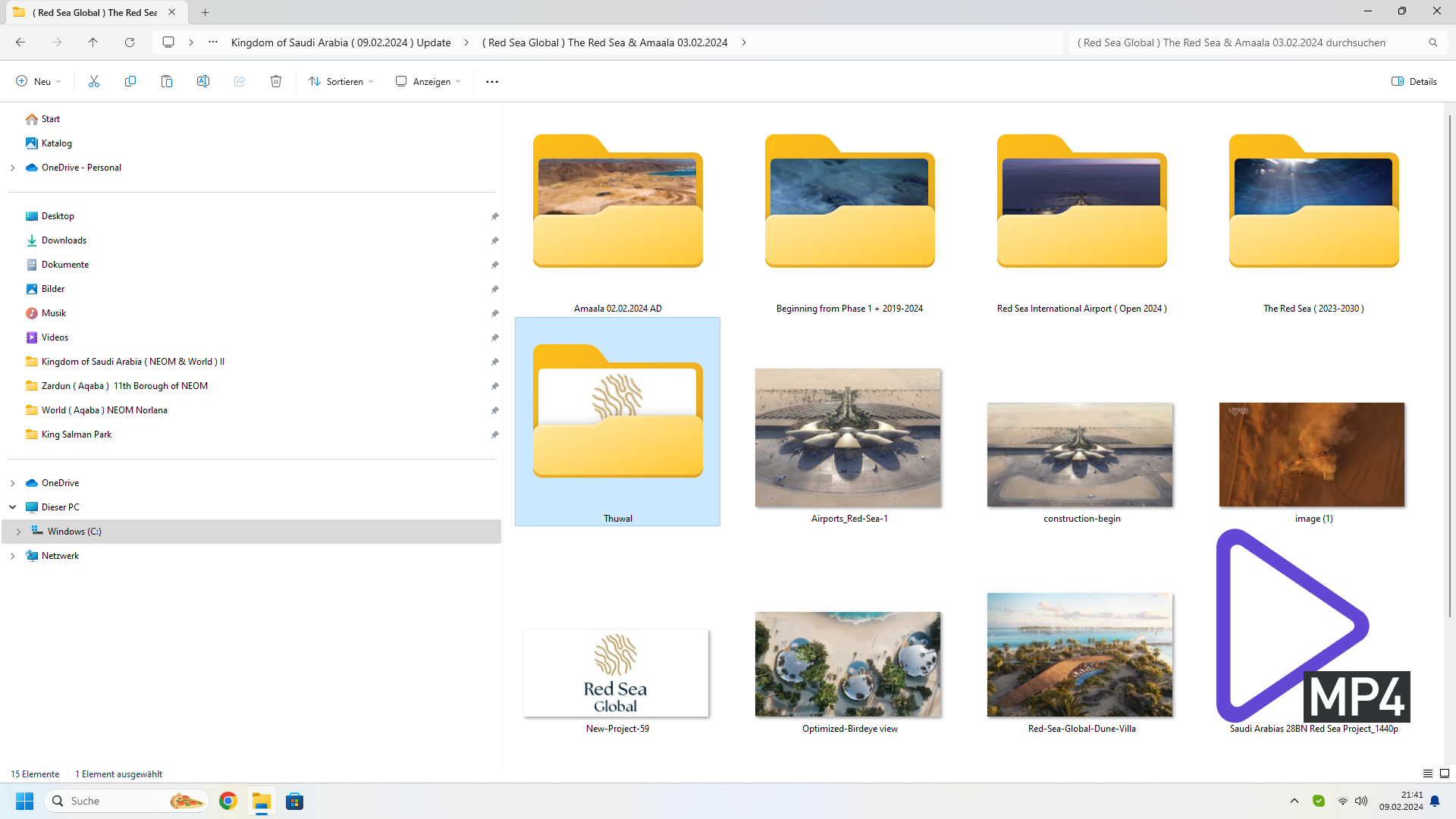Open the Neu dropdown menu
The image size is (1456, 819).
(x=38, y=82)
